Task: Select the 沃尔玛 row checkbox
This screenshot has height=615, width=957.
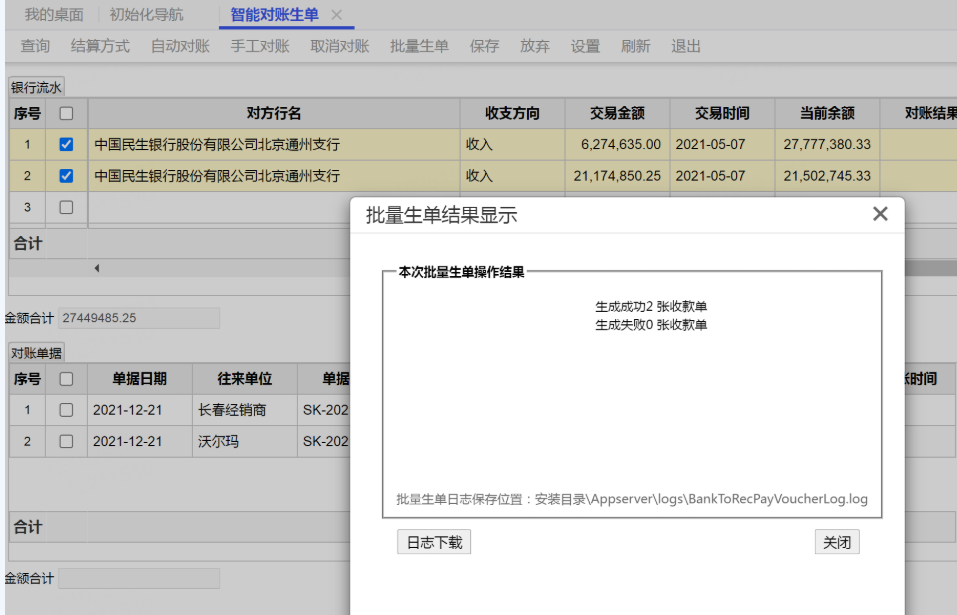Action: (66, 441)
